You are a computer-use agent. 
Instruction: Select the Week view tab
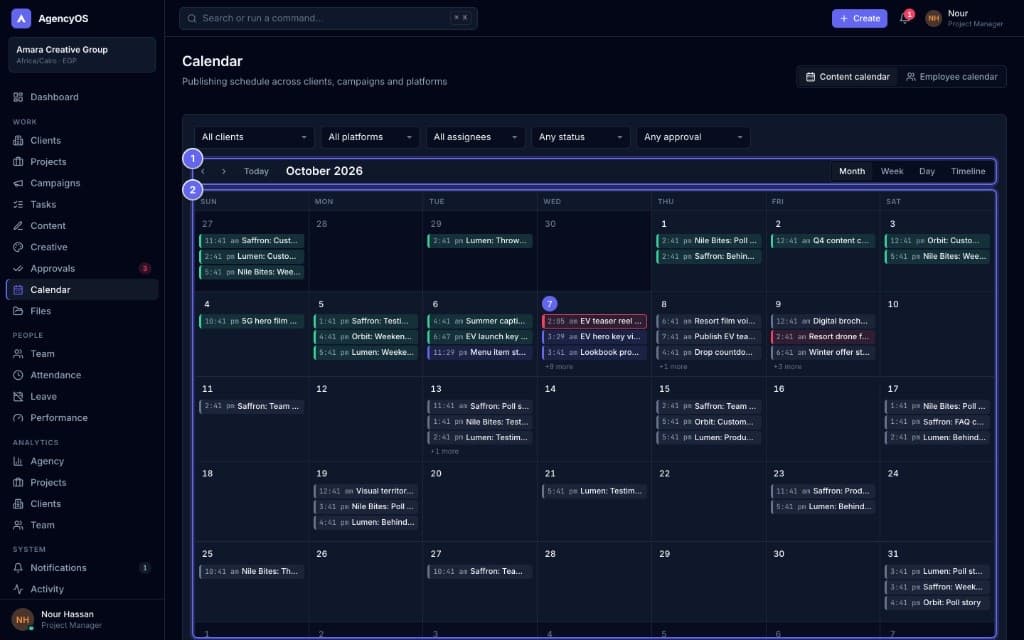[891, 171]
